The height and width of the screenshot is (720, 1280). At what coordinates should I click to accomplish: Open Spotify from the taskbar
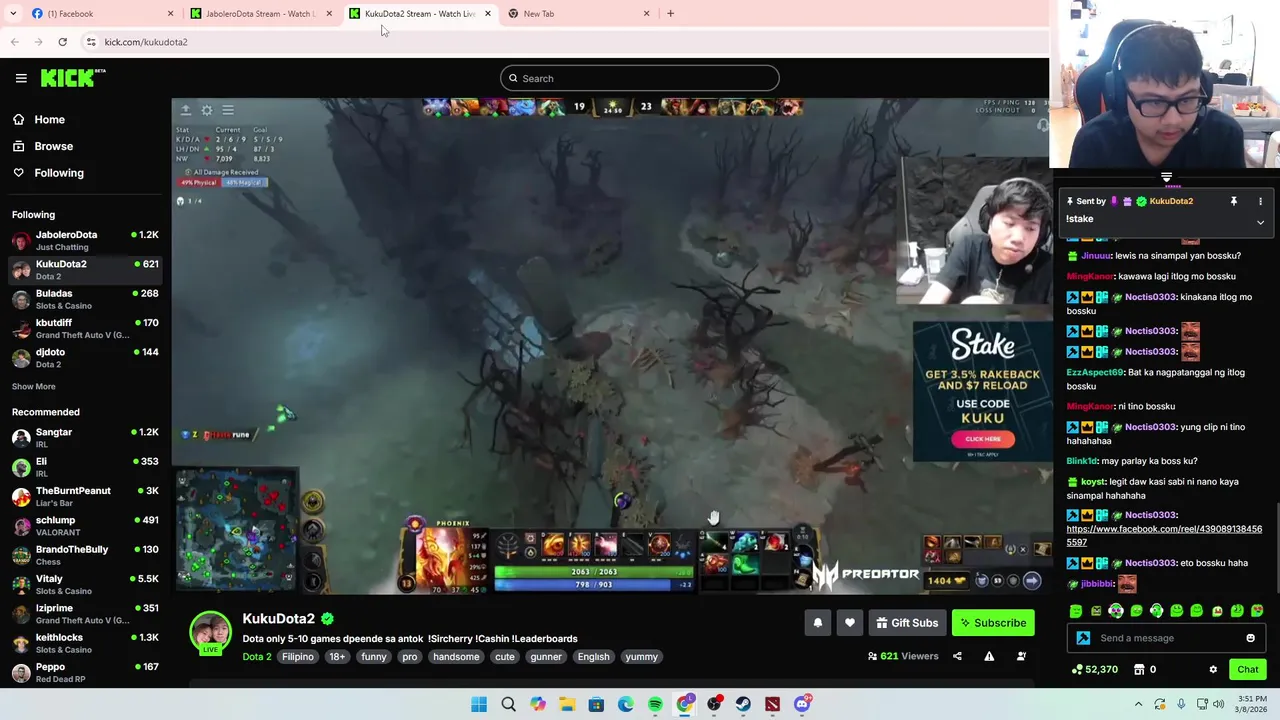pos(655,704)
